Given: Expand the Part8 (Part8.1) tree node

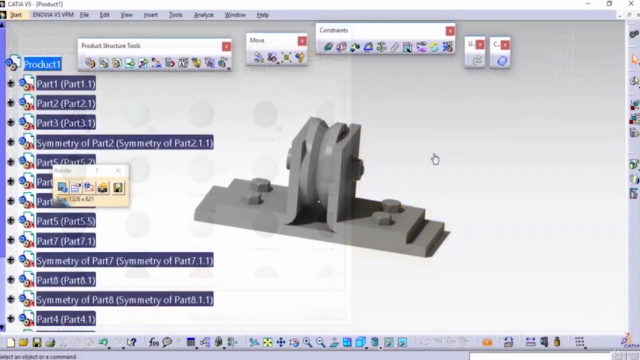Looking at the screenshot, I should point(11,280).
